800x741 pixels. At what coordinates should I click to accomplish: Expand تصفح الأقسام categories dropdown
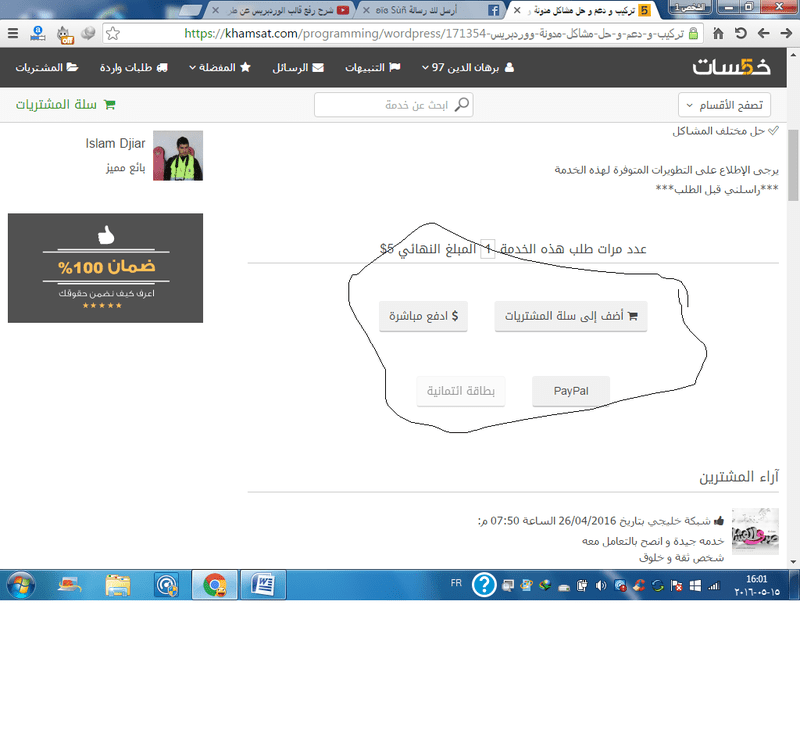click(724, 105)
